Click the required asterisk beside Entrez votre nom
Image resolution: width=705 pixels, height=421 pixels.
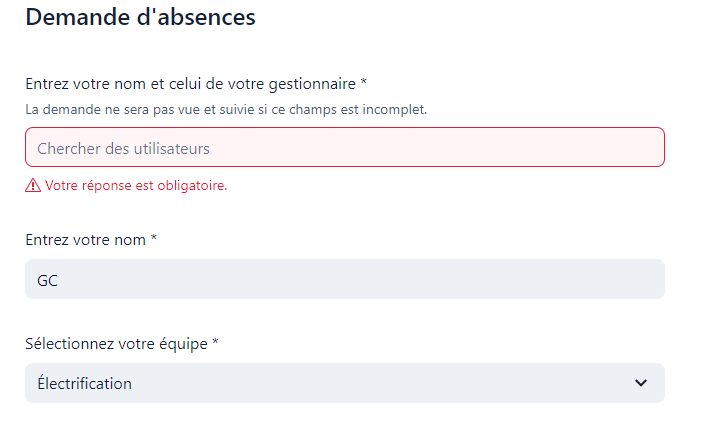point(154,239)
